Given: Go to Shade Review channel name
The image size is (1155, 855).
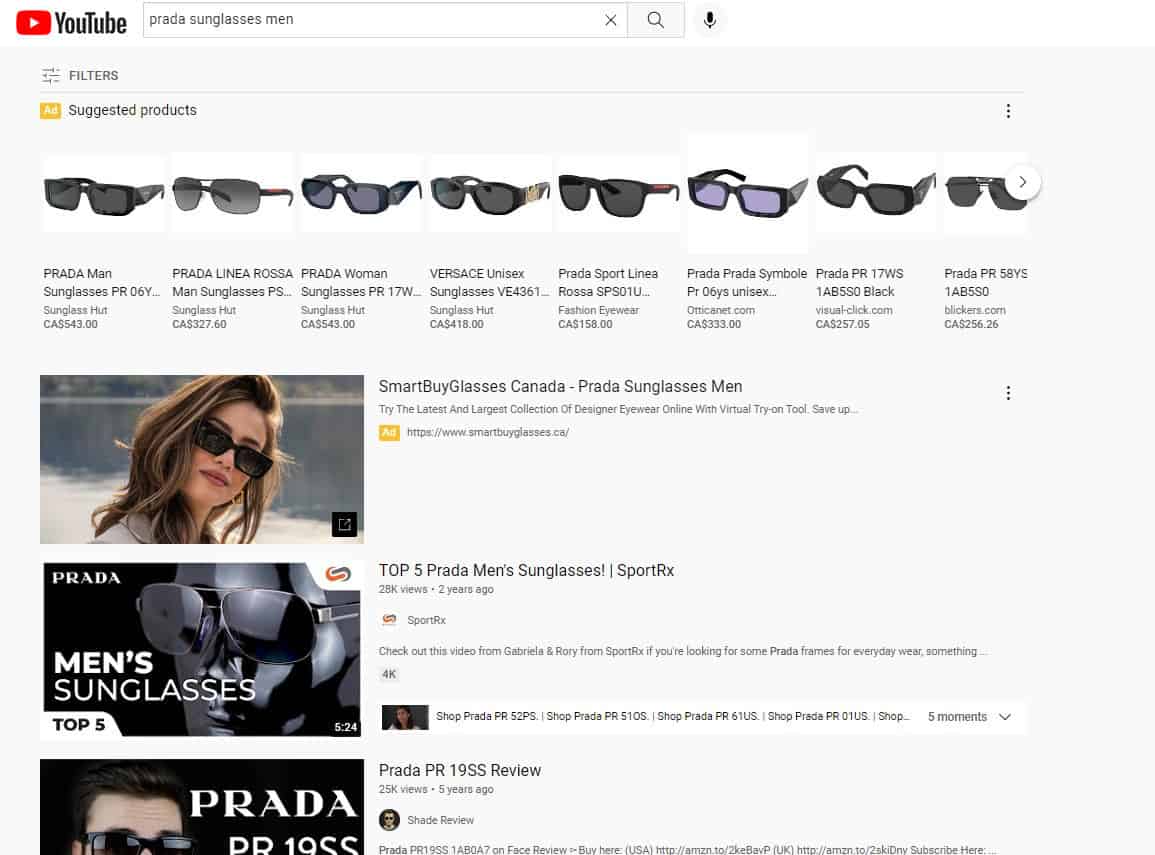Looking at the screenshot, I should pyautogui.click(x=440, y=820).
